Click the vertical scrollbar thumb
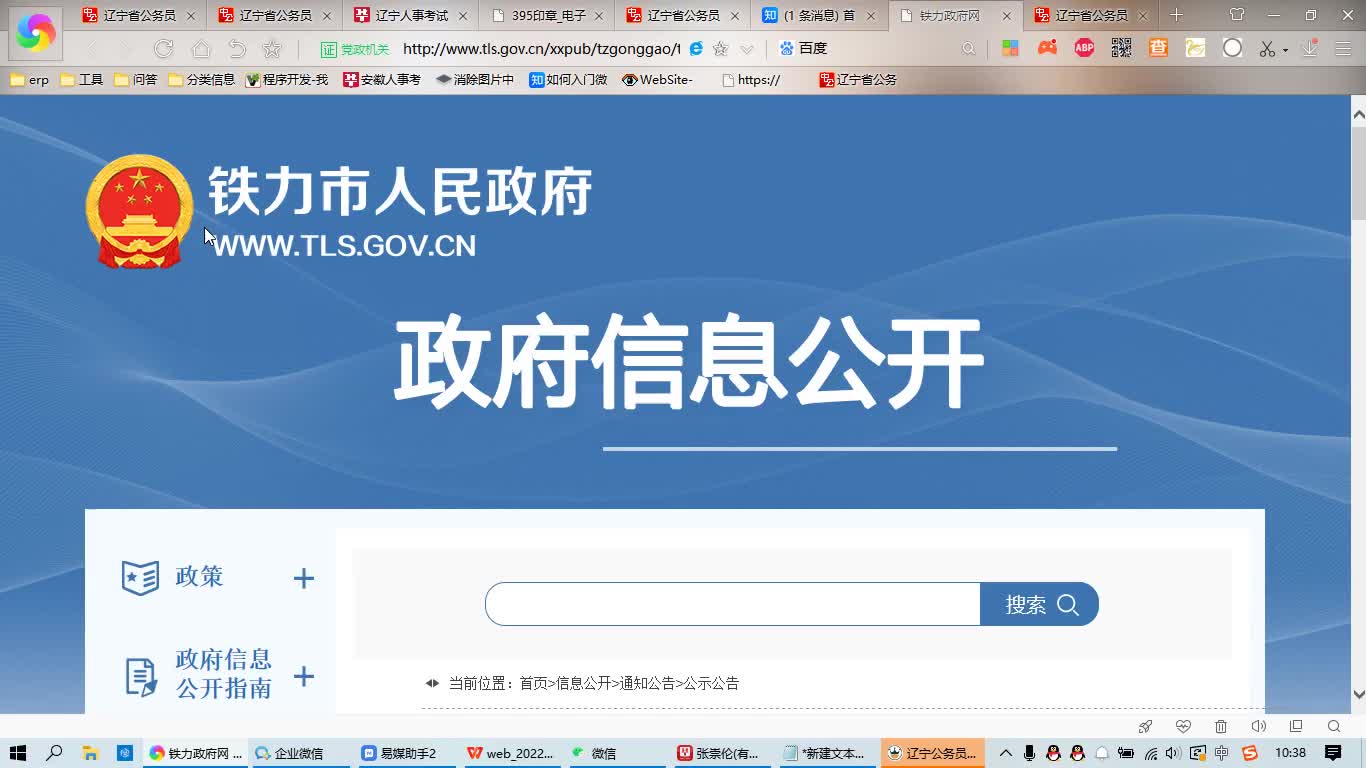This screenshot has height=768, width=1366. [1358, 172]
